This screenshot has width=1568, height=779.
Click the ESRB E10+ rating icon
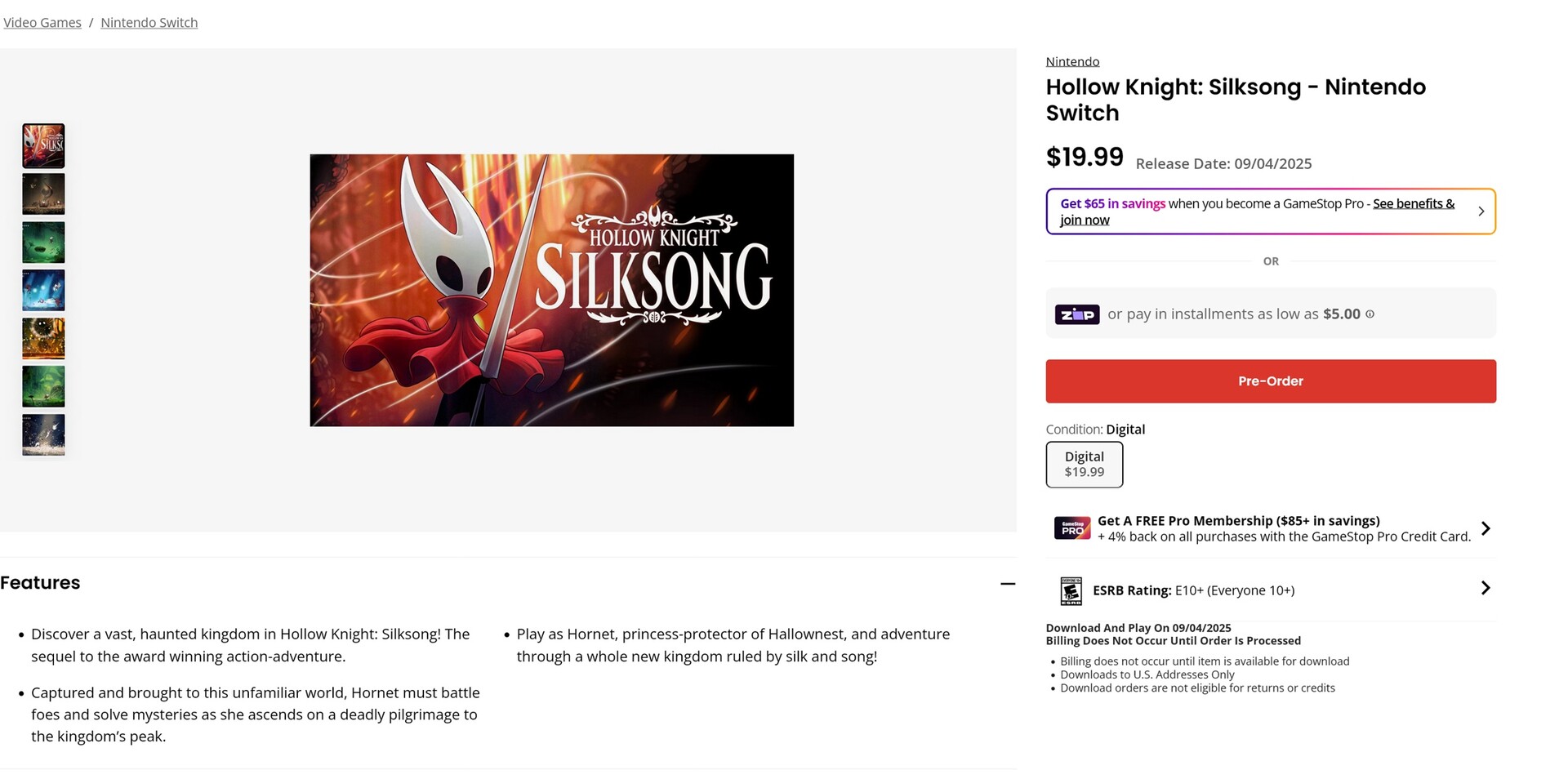1071,590
